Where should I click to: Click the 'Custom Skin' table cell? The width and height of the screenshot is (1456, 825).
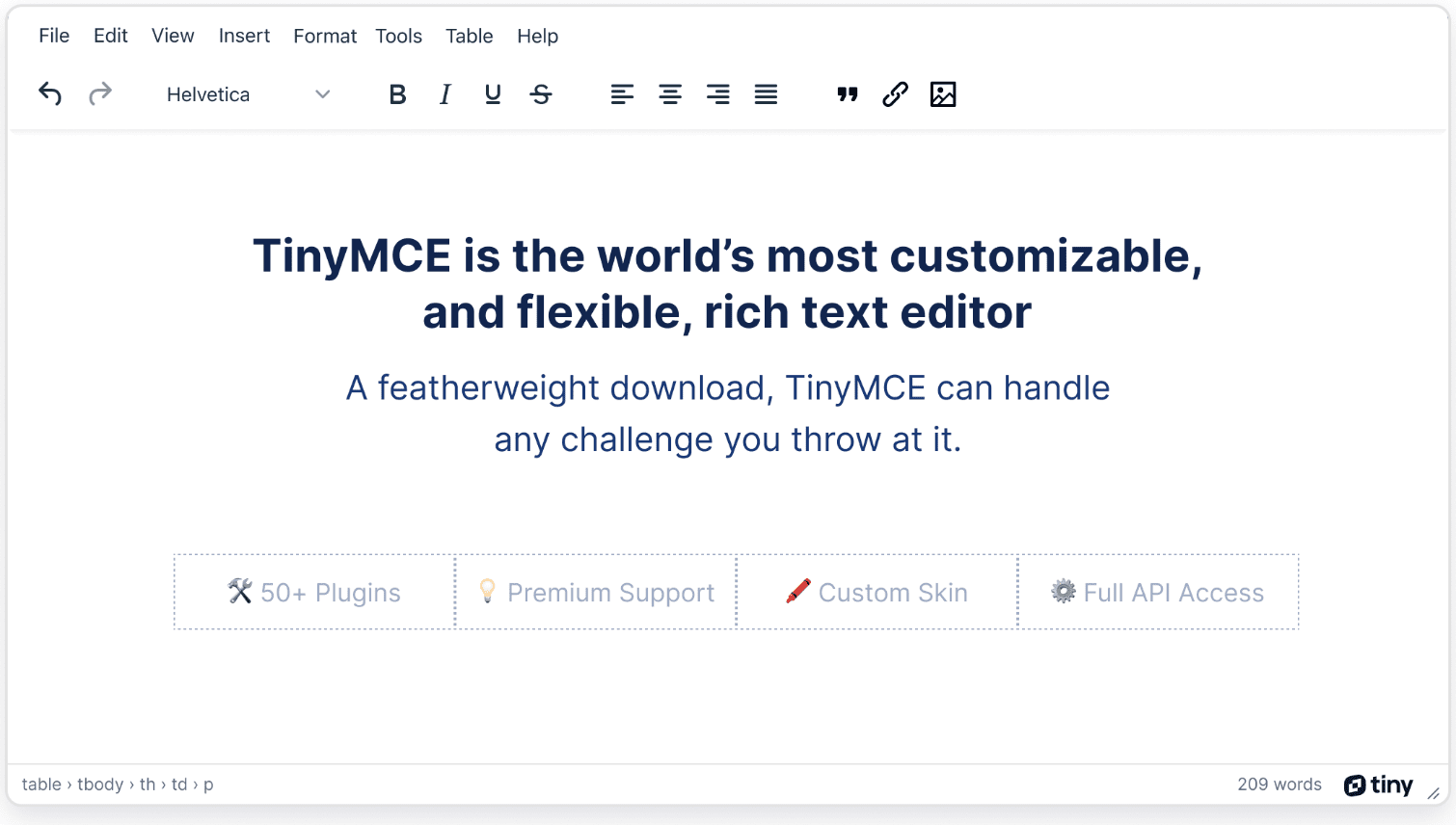(877, 592)
